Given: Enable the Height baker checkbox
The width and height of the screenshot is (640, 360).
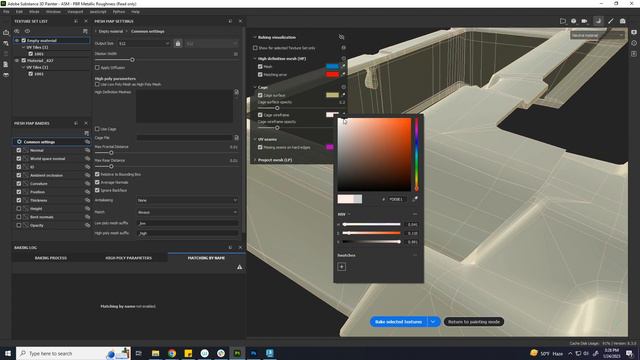Looking at the screenshot, I should pyautogui.click(x=19, y=209).
